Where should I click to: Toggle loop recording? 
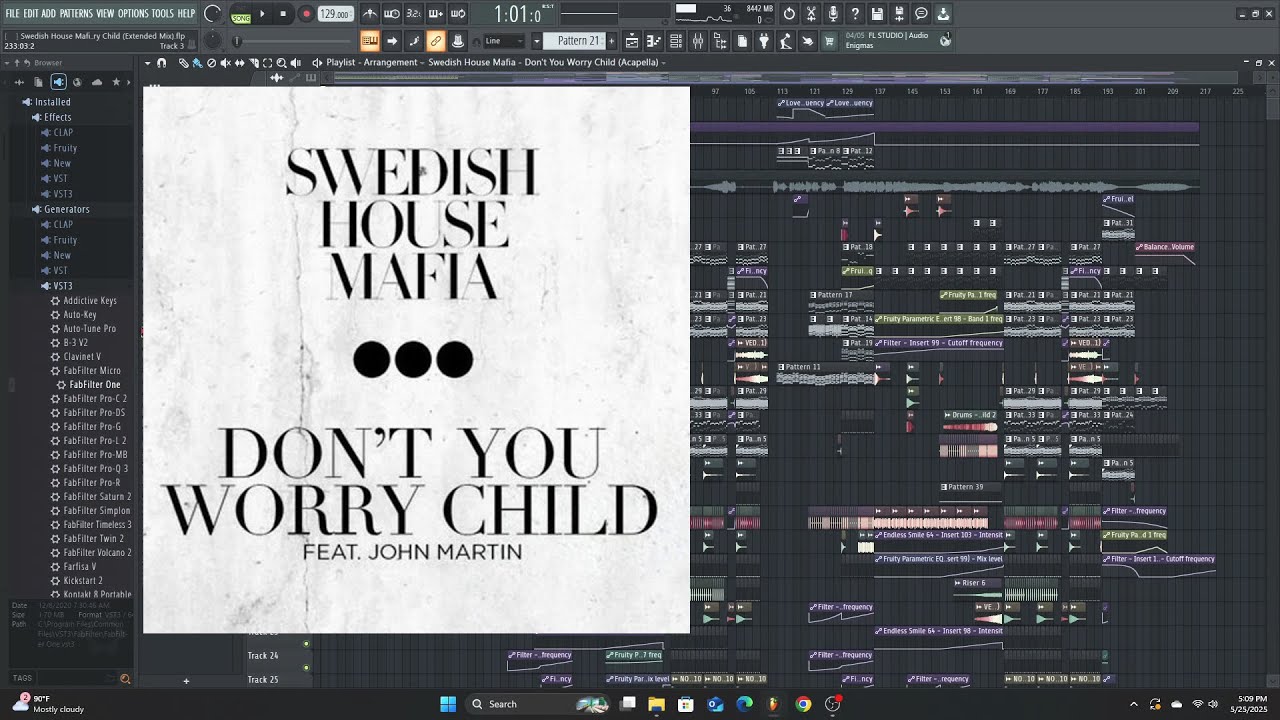tap(458, 14)
